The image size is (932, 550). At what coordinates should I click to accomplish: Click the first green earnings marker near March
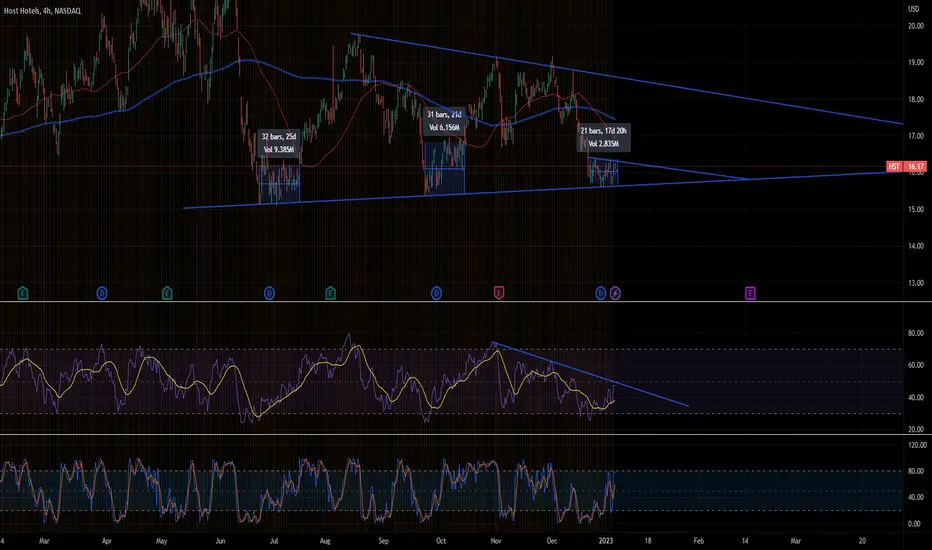pyautogui.click(x=23, y=293)
